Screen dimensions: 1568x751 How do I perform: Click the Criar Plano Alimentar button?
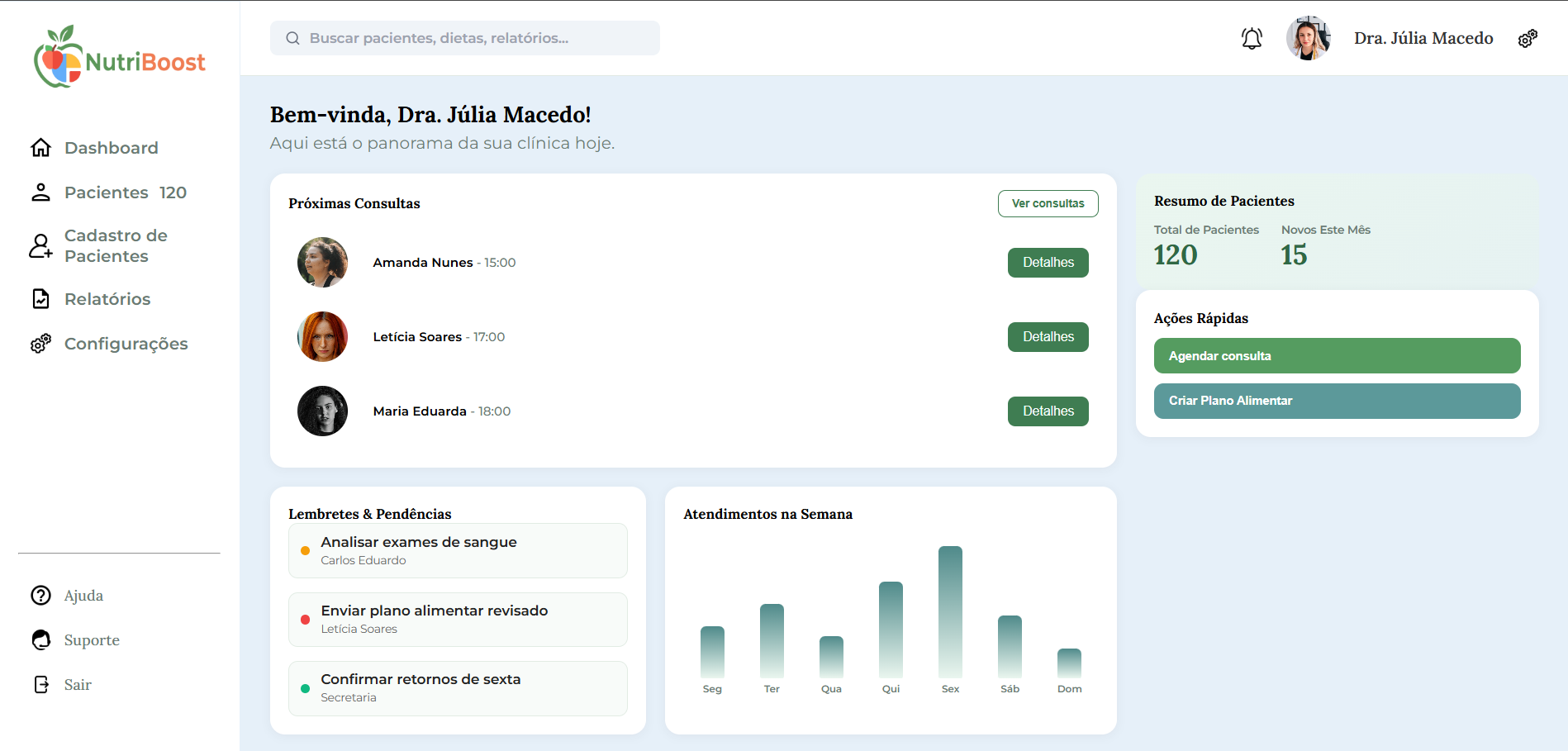[1337, 401]
